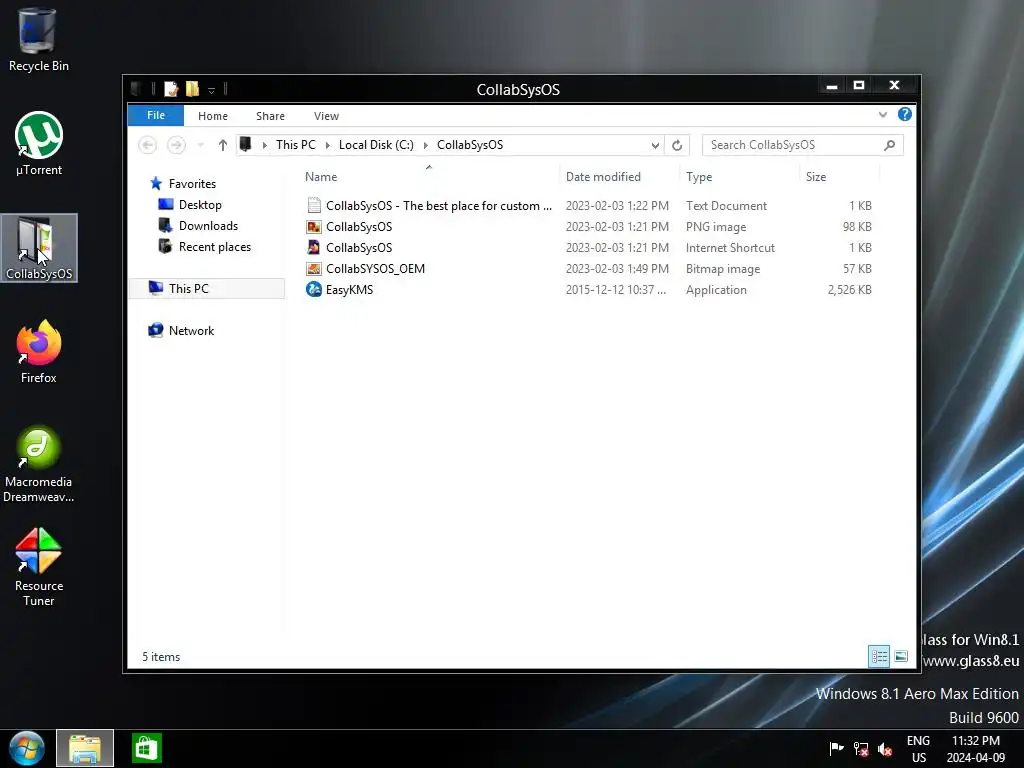This screenshot has height=768, width=1024.
Task: Open the taskbar clock and date
Action: click(976, 749)
